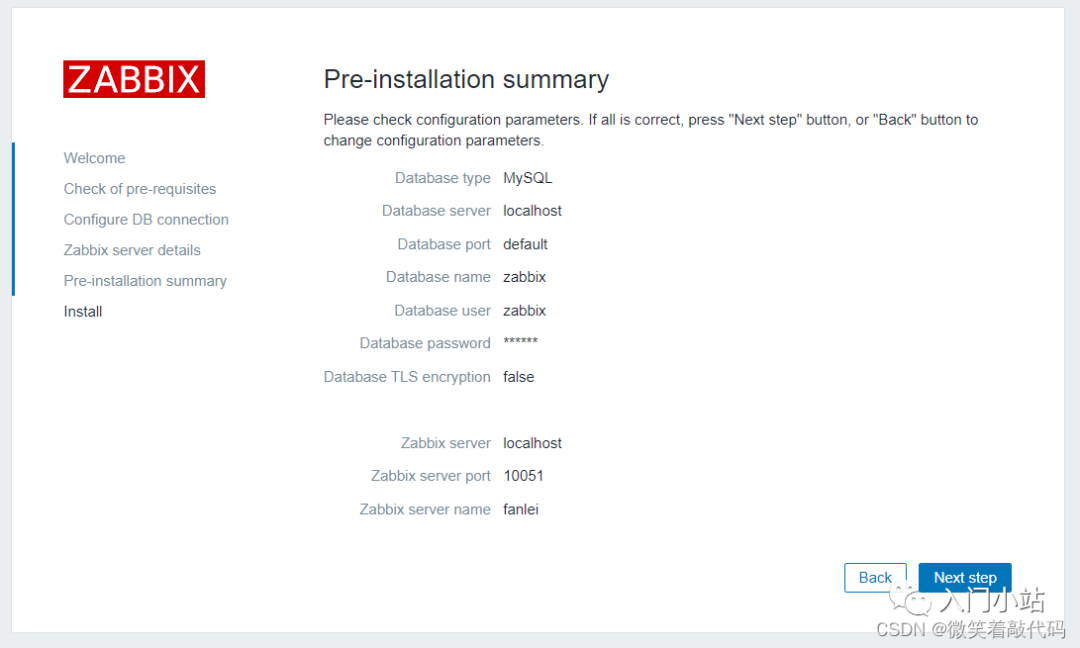Click the Database name zabbix value
The height and width of the screenshot is (648, 1080).
[525, 277]
